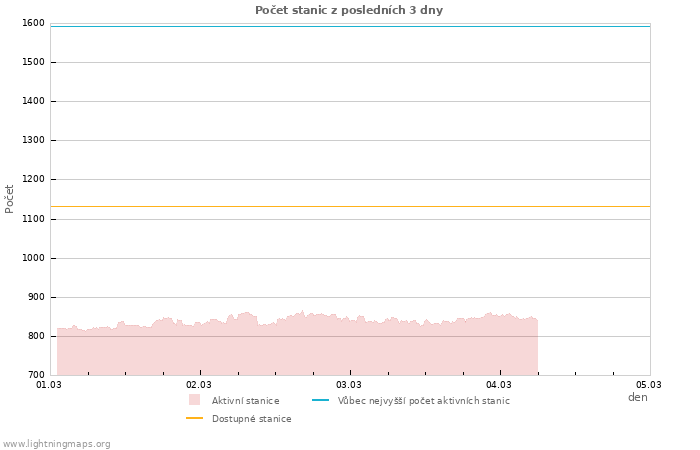Image resolution: width=700 pixels, height=450 pixels.
Task: Click the blue legend line marker
Action: [x=320, y=400]
